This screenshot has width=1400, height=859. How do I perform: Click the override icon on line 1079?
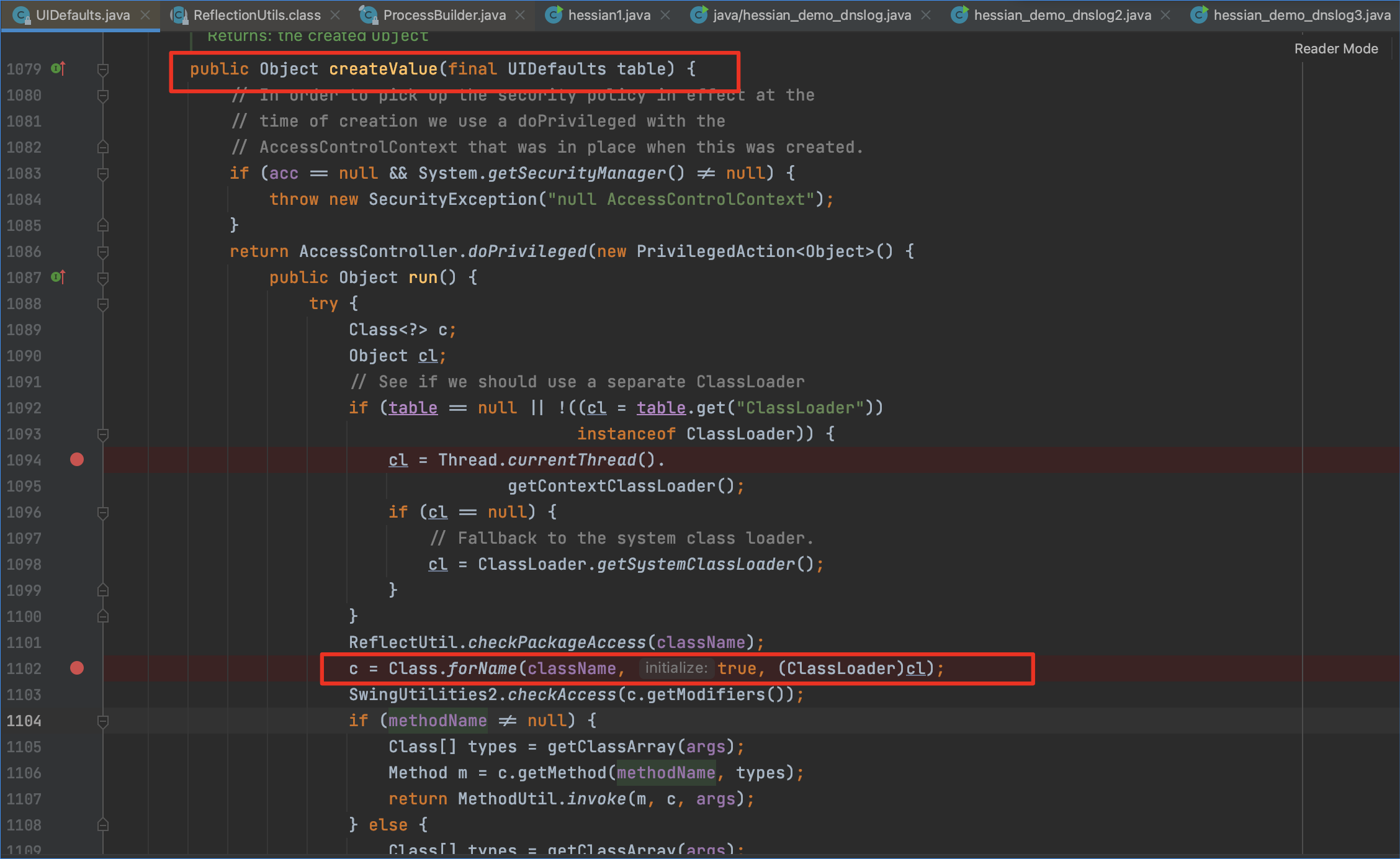[58, 68]
